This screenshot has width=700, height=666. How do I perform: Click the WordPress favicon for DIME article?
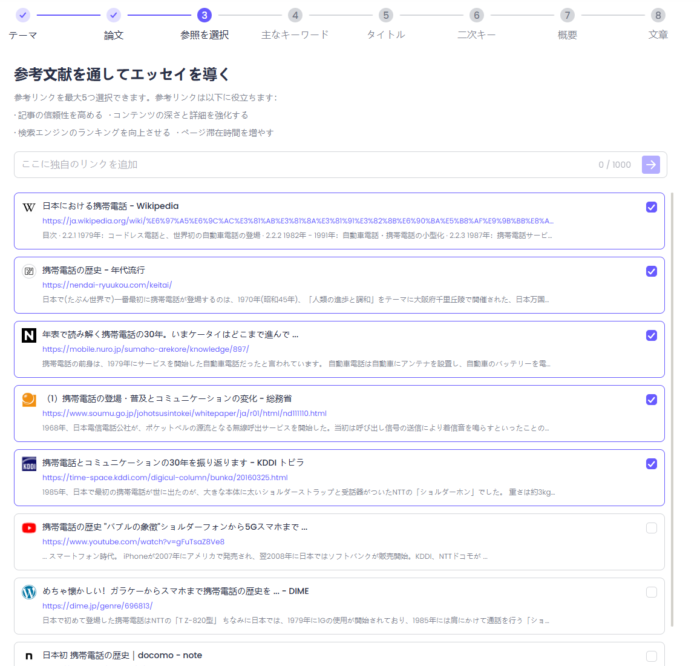29,592
